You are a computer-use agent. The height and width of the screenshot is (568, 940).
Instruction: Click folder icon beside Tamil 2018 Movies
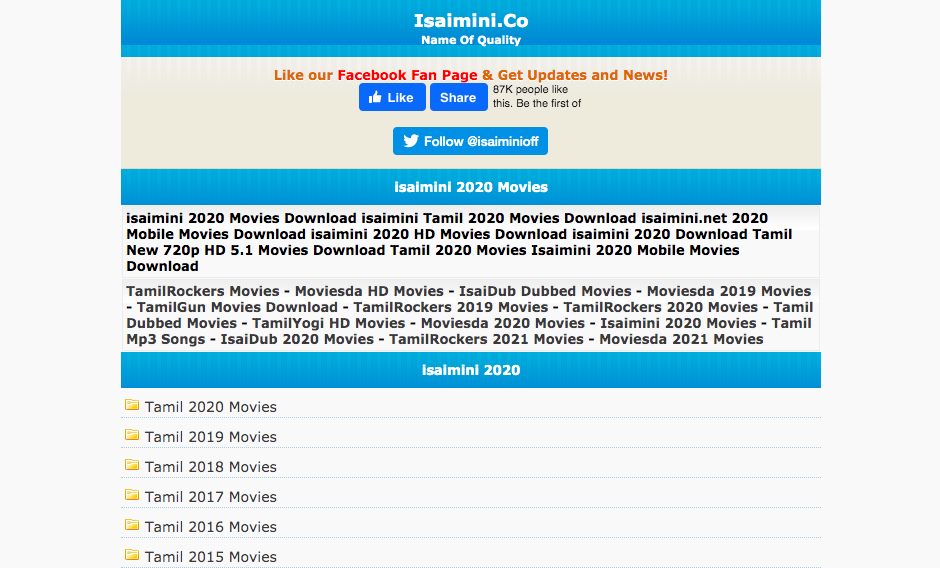pos(131,465)
